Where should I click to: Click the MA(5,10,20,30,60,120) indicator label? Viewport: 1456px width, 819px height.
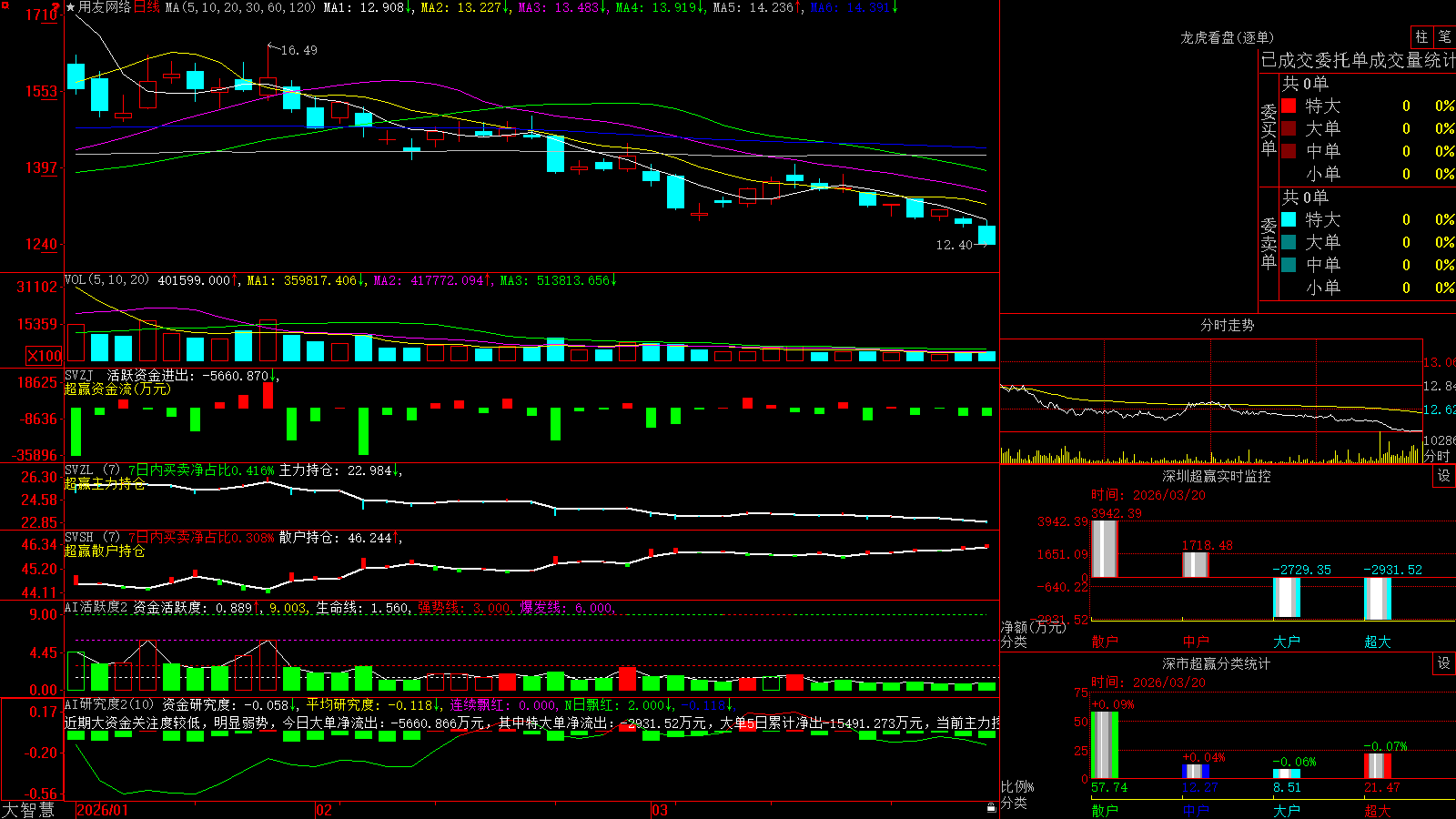pos(240,7)
